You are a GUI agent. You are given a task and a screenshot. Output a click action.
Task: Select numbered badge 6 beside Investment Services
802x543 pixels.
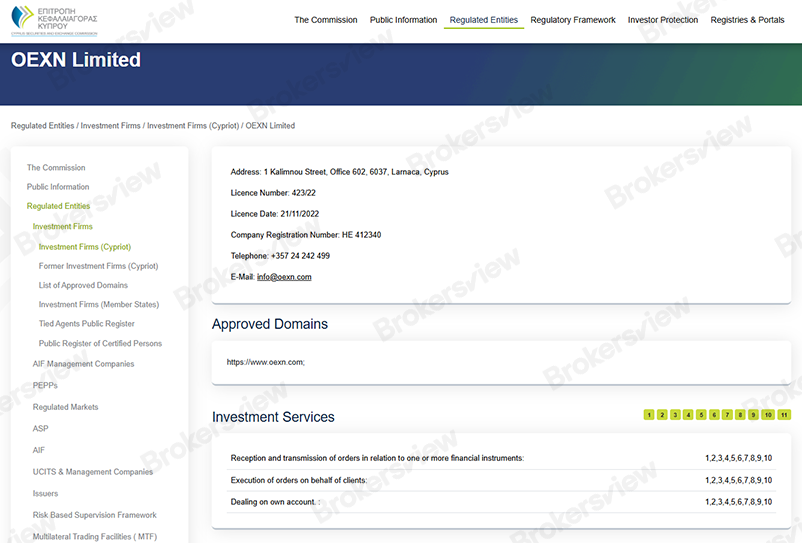714,415
